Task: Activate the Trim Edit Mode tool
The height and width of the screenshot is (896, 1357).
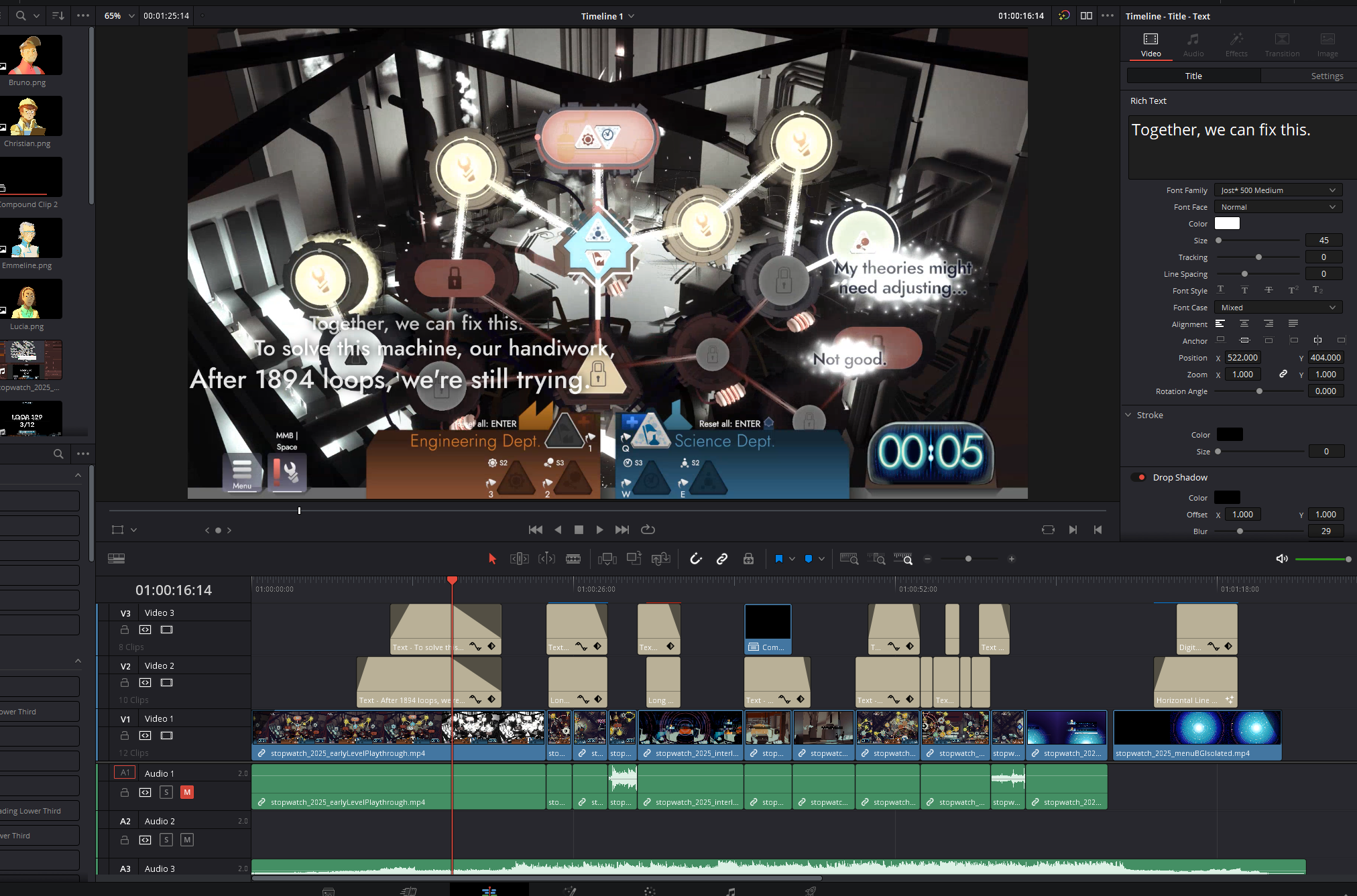Action: coord(519,559)
